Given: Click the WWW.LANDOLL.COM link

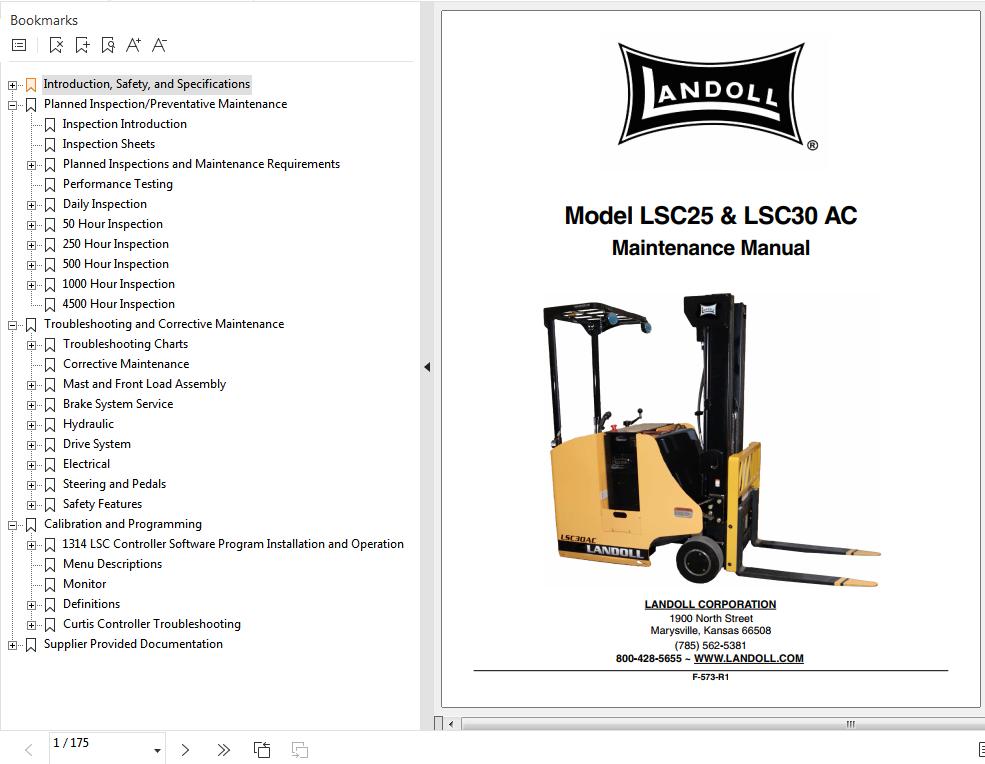Looking at the screenshot, I should [749, 658].
